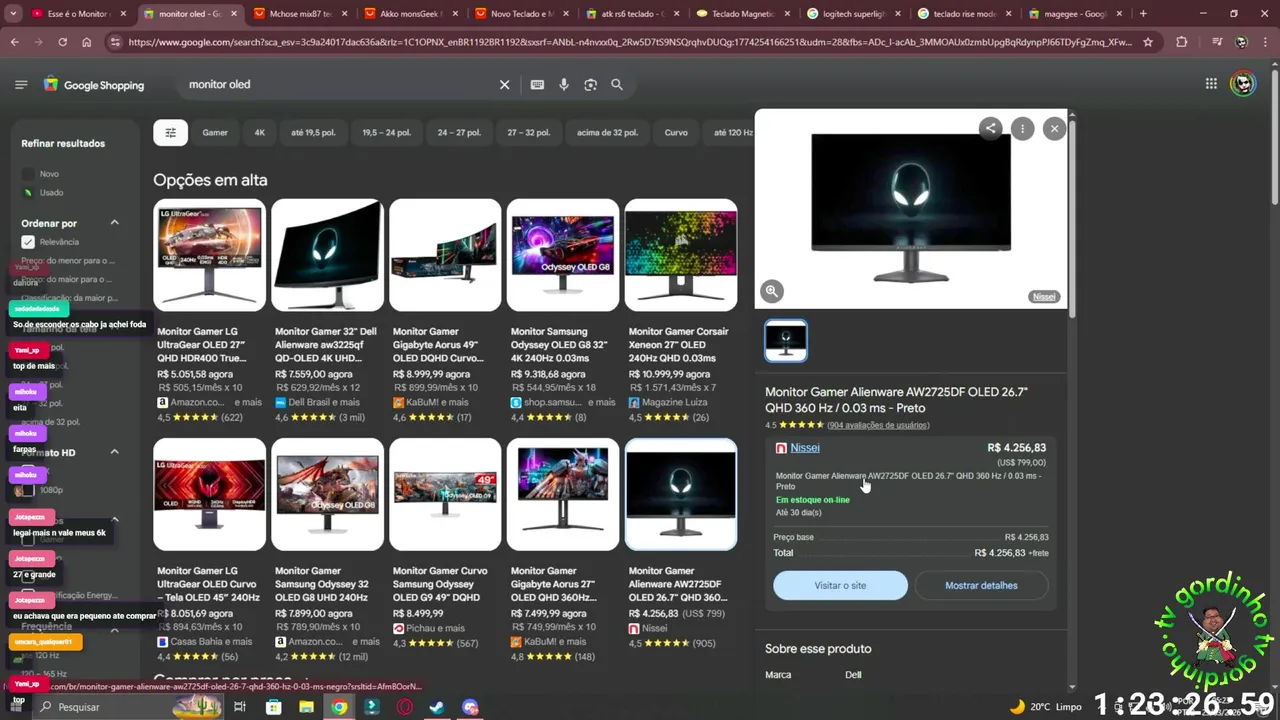
Task: Click the Chrome address bar URL
Action: [630, 42]
